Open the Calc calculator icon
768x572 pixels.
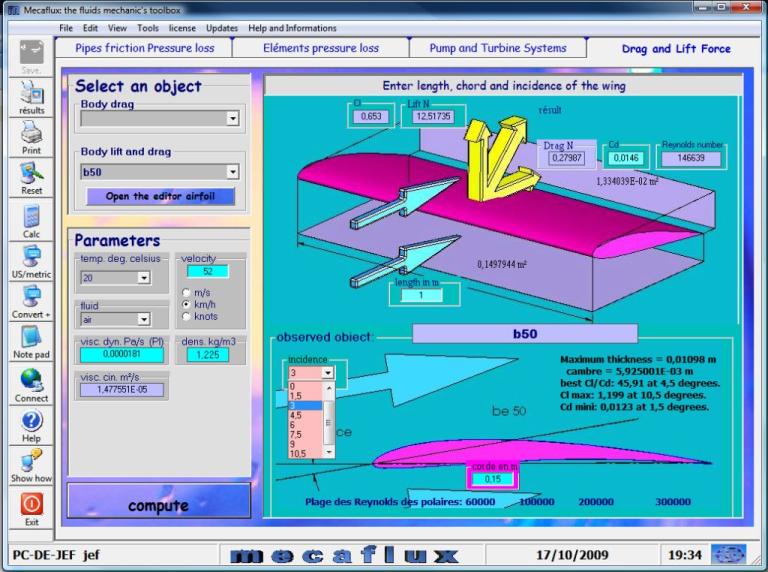click(31, 216)
